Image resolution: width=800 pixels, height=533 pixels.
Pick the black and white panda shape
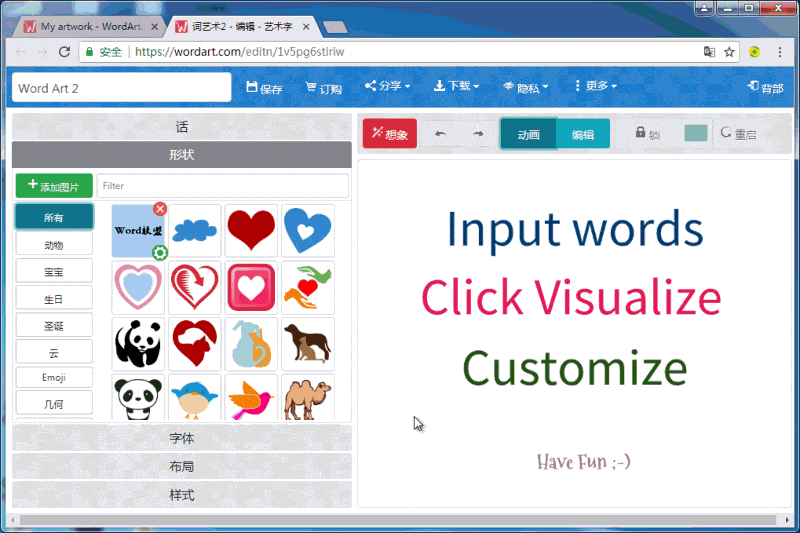tap(138, 344)
